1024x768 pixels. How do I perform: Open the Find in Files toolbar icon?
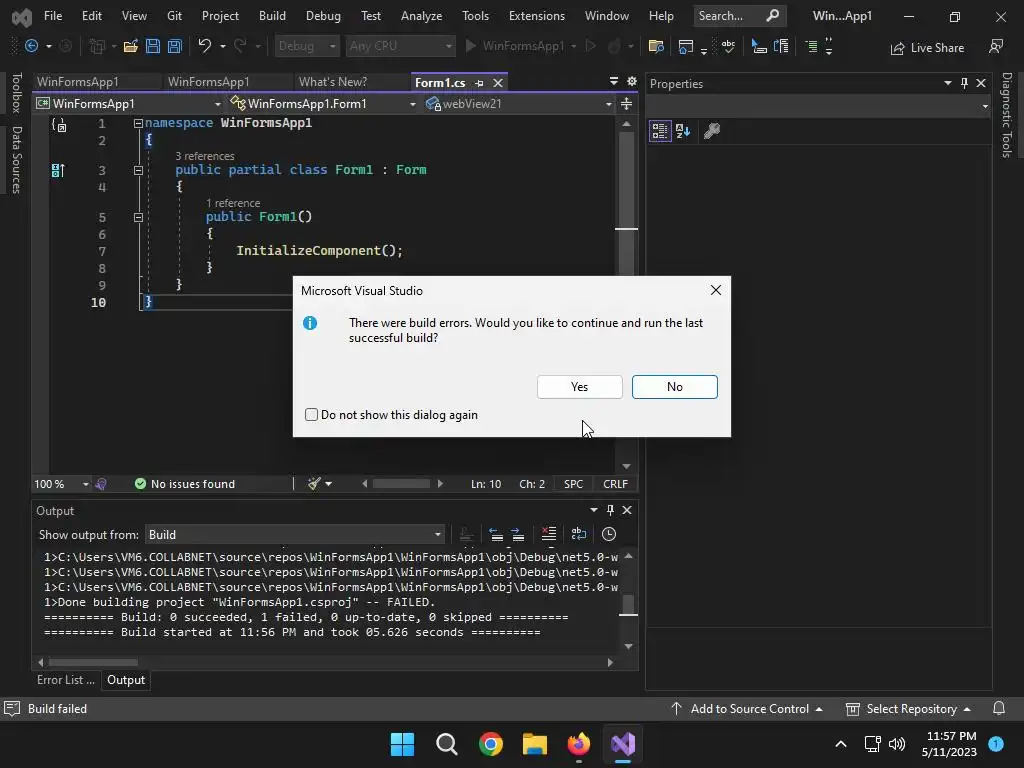pyautogui.click(x=656, y=46)
